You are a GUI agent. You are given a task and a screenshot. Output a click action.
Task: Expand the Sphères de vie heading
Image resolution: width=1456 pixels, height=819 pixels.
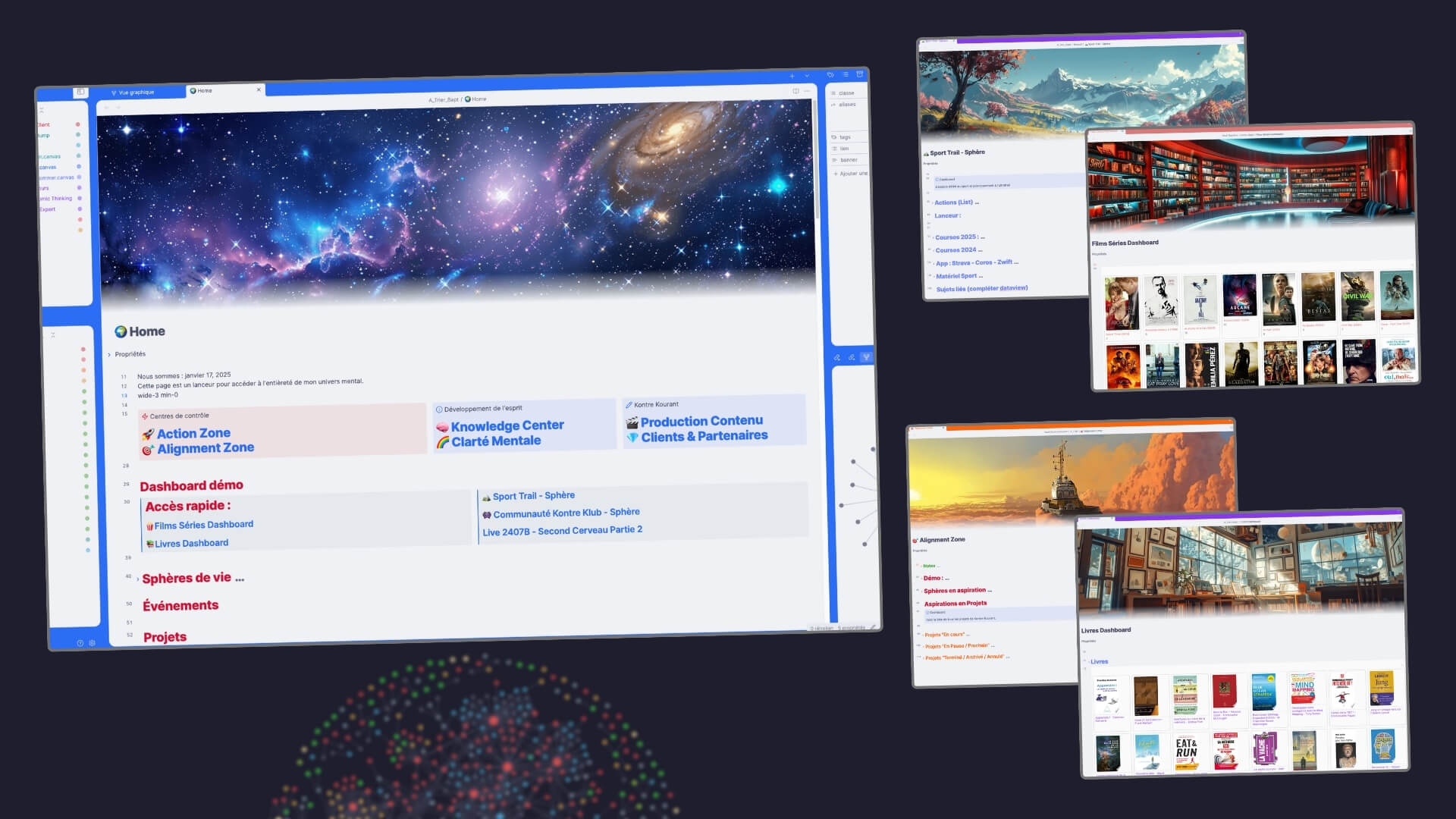(x=138, y=580)
